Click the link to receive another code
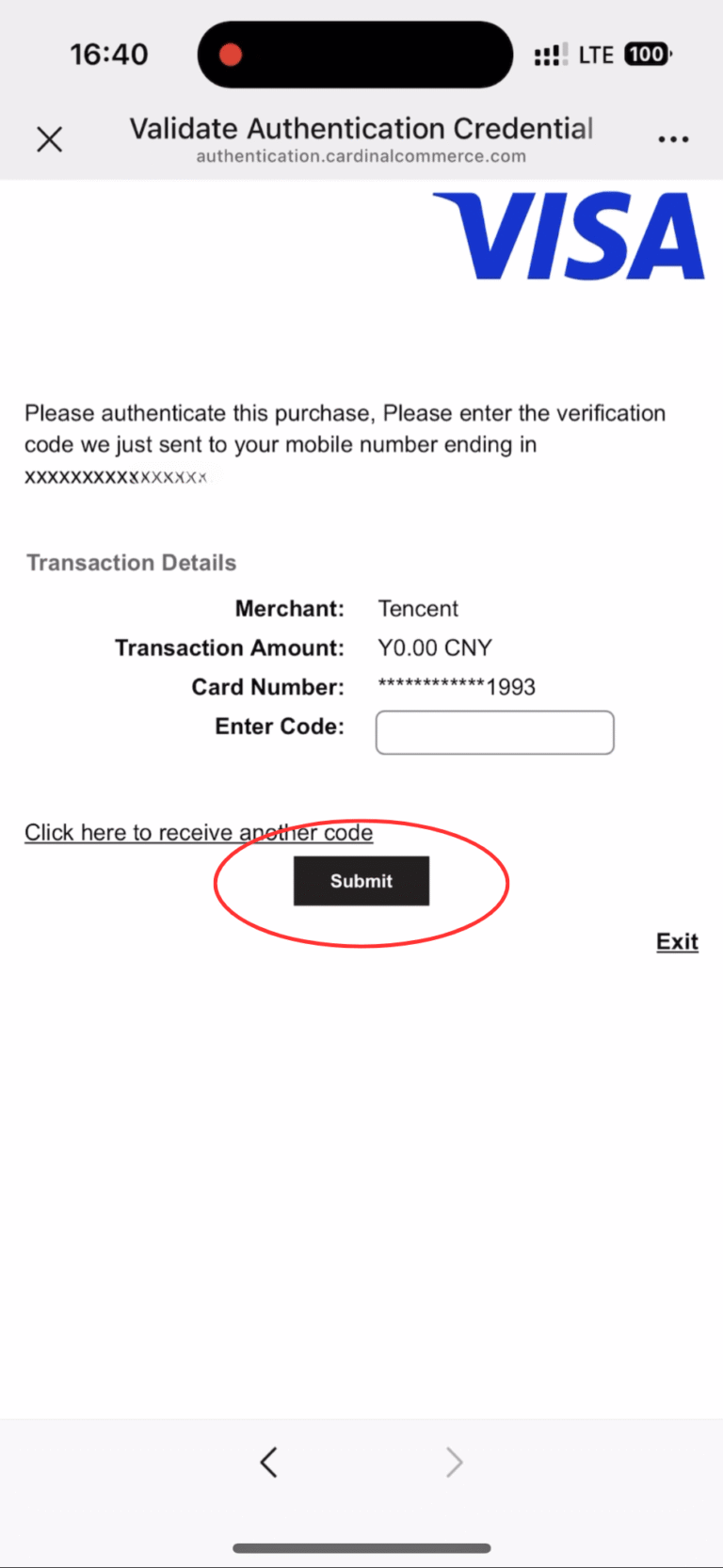Viewport: 723px width, 1568px height. click(199, 833)
